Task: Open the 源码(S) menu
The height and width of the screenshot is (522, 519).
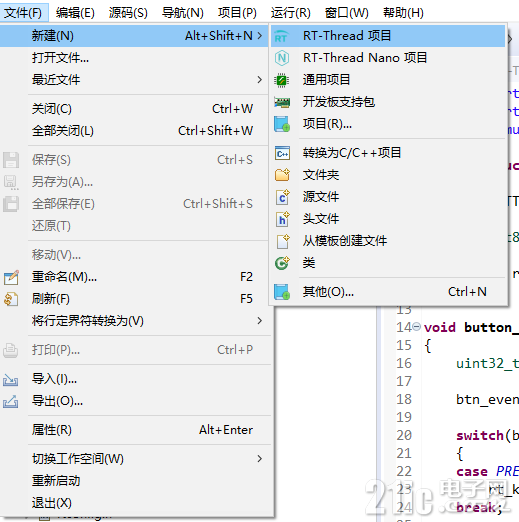Action: tap(128, 13)
